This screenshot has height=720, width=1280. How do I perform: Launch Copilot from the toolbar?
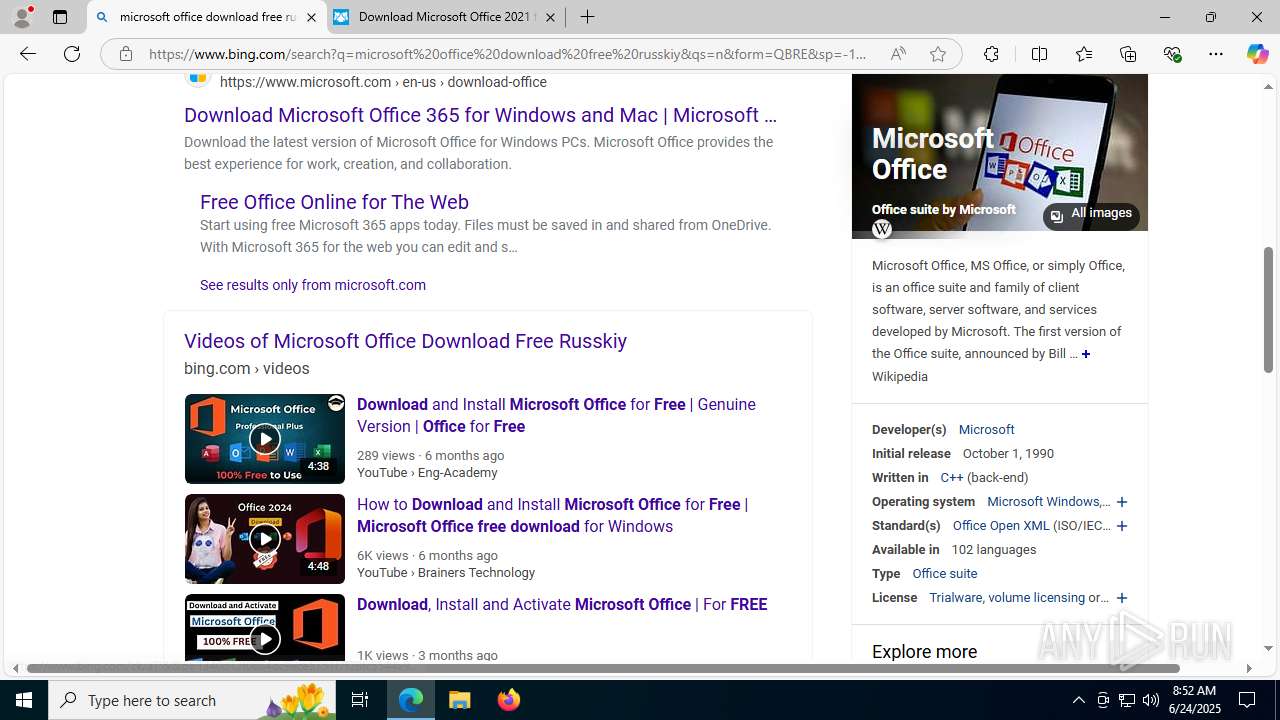click(x=1257, y=54)
